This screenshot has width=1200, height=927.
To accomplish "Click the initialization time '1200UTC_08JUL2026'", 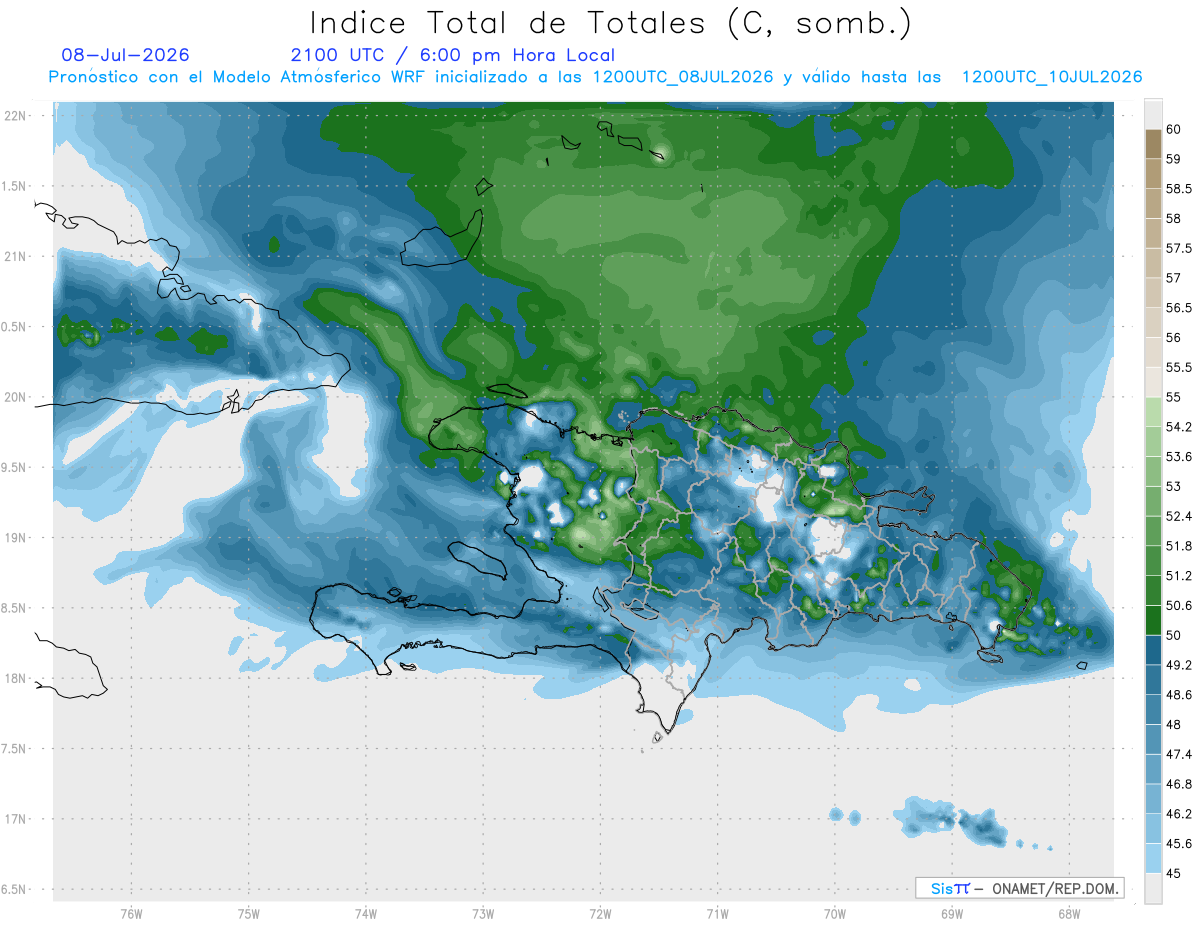I will 683,77.
